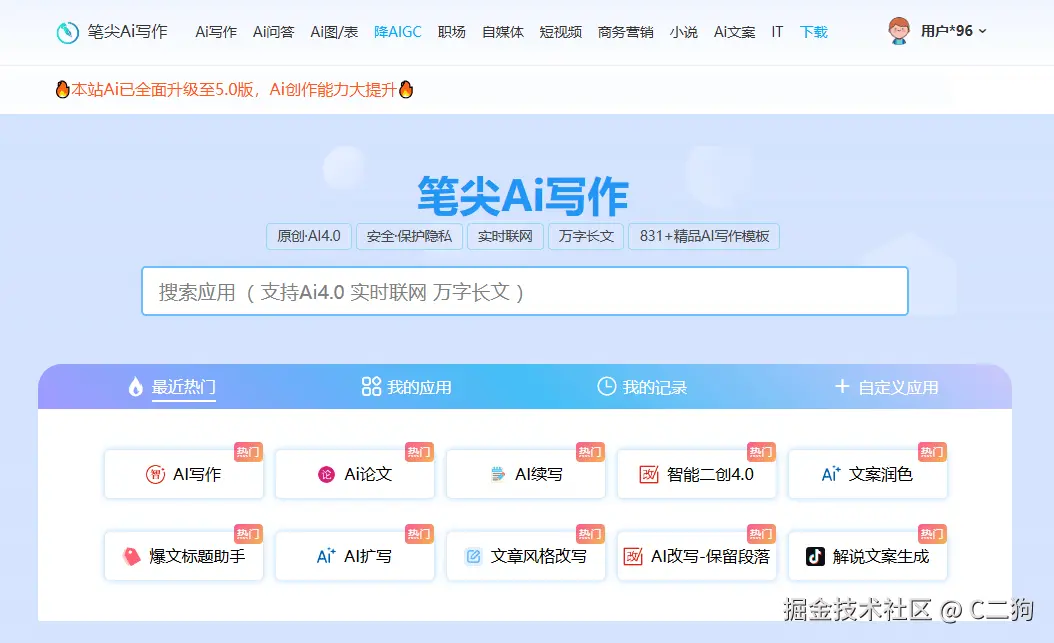Click the TikTok icon on 解说文案生成
This screenshot has height=643, width=1054.
tap(815, 556)
